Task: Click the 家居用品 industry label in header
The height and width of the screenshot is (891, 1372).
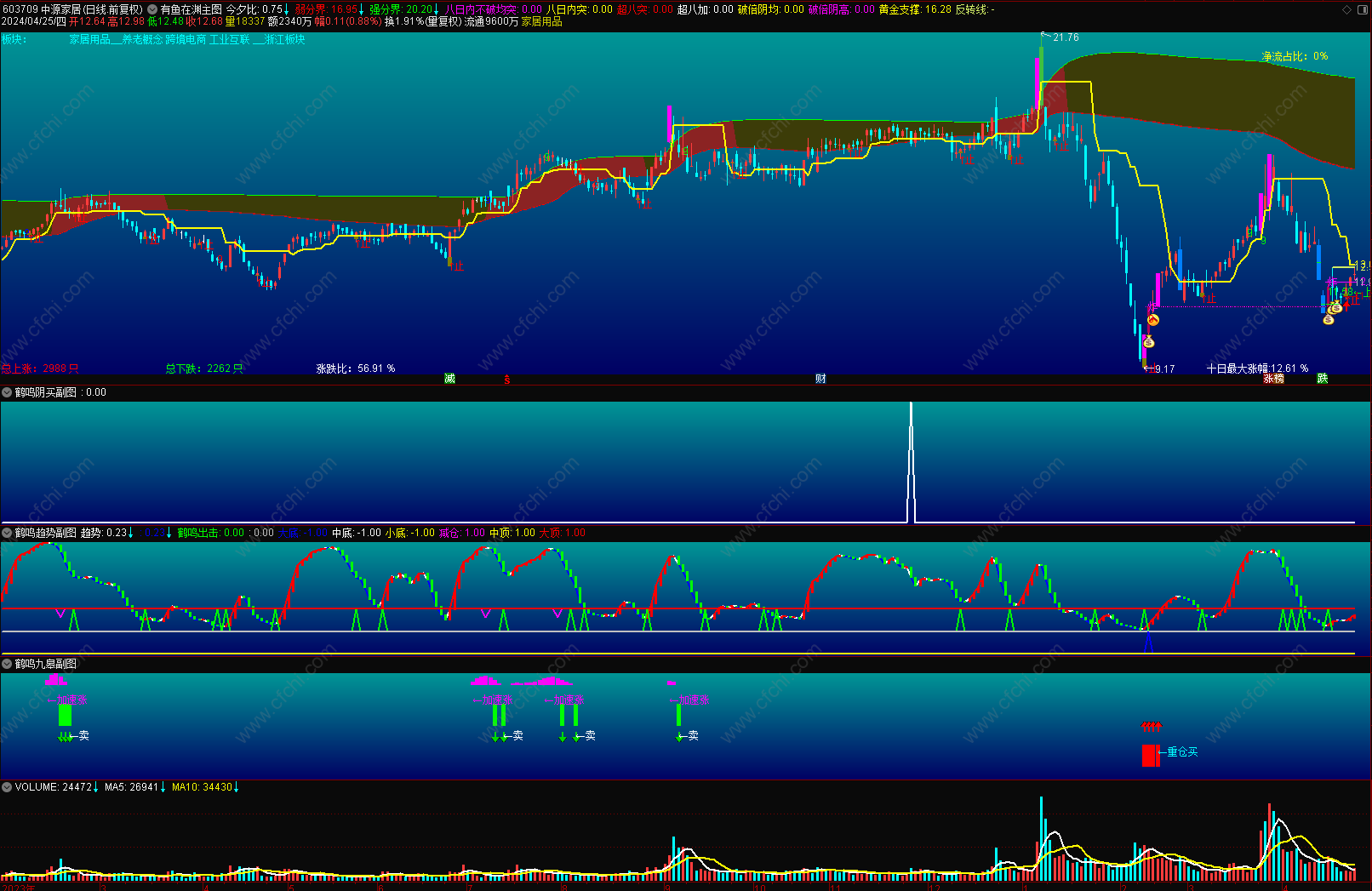Action: (542, 21)
